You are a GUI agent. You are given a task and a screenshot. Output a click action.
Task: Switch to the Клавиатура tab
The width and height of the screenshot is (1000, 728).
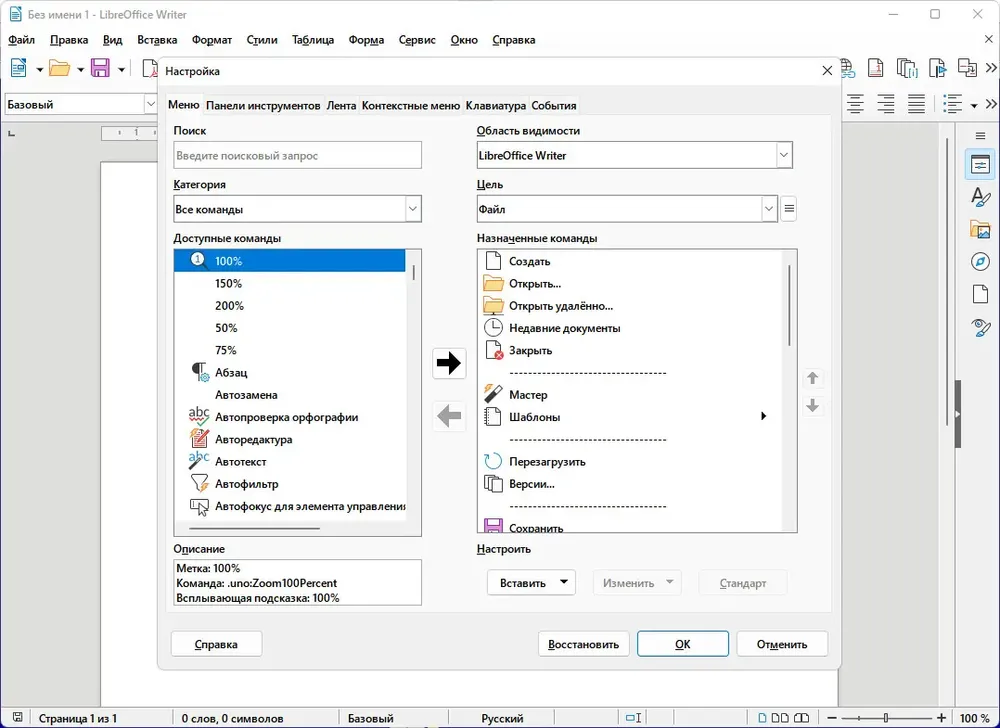pos(496,106)
